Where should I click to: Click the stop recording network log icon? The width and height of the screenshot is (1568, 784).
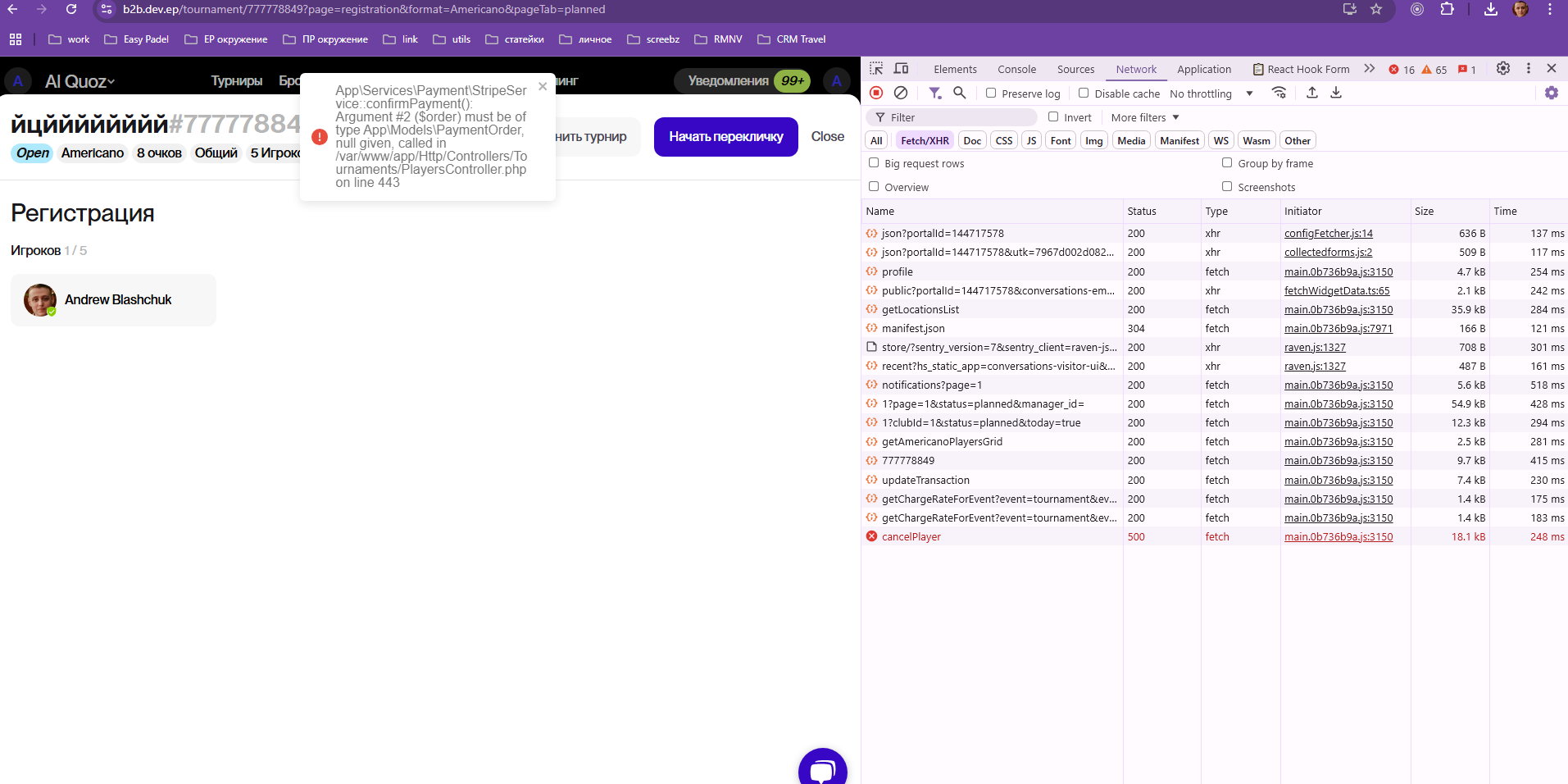pos(876,93)
